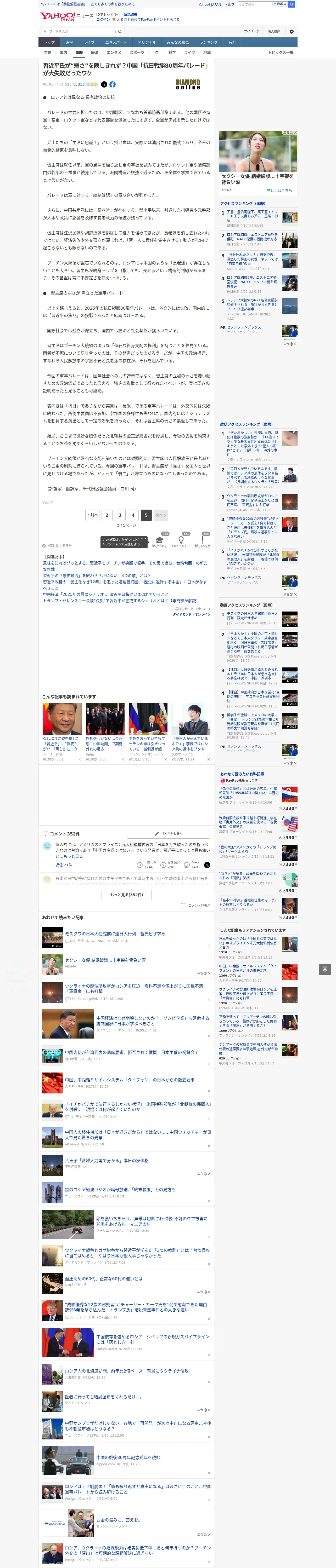
Task: Click the 記事に関する報告 report icon link
Action: coord(57,546)
